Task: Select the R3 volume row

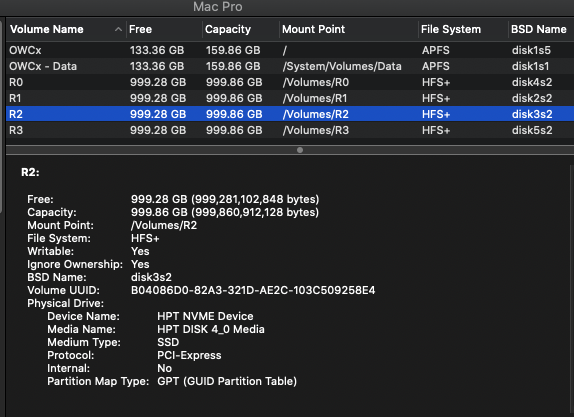Action: [x=290, y=130]
